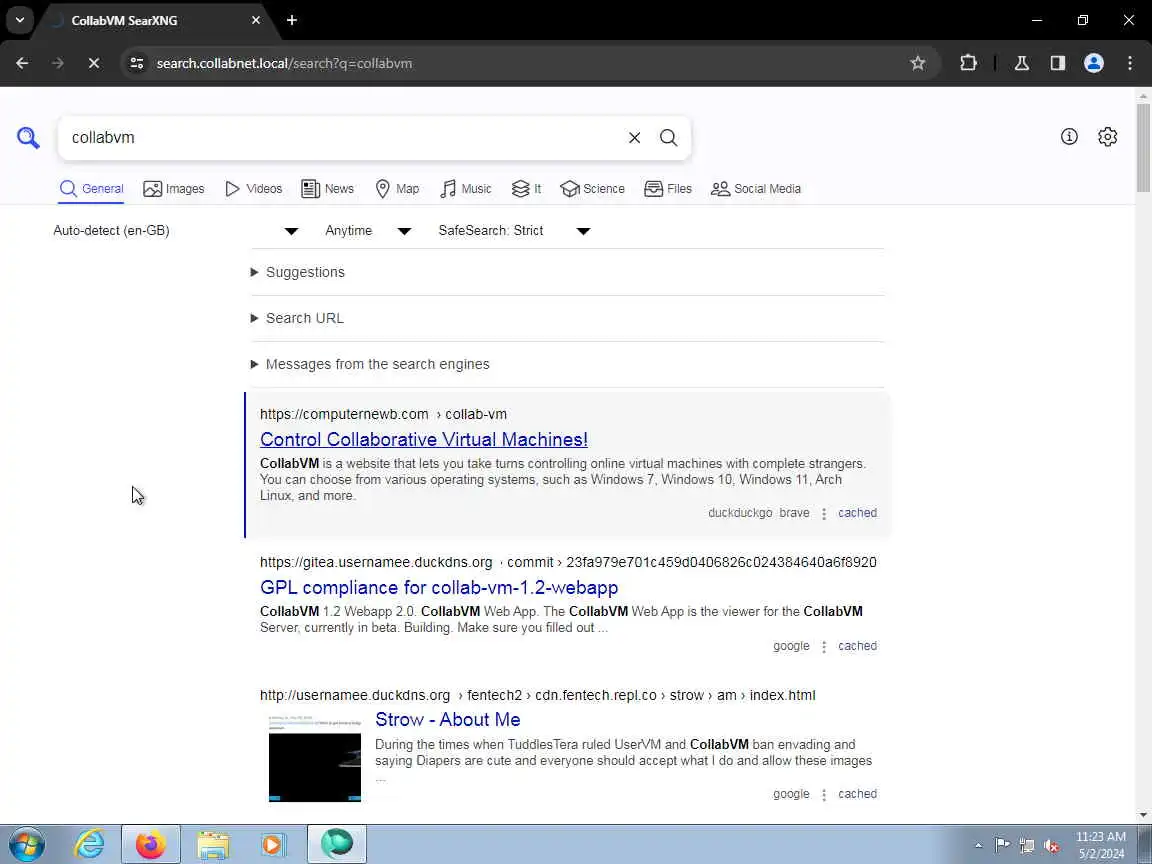1152x864 pixels.
Task: Open the fifth pinned taskbar app icon
Action: (336, 844)
